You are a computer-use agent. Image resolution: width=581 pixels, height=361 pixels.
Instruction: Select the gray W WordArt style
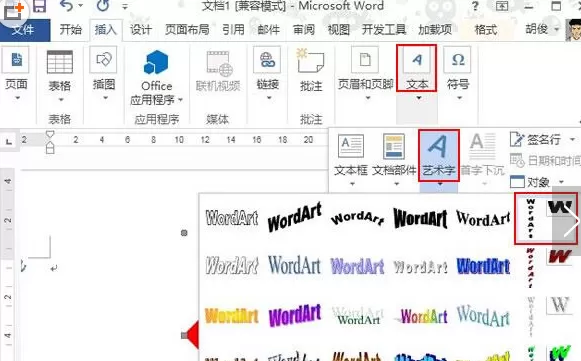(x=560, y=305)
